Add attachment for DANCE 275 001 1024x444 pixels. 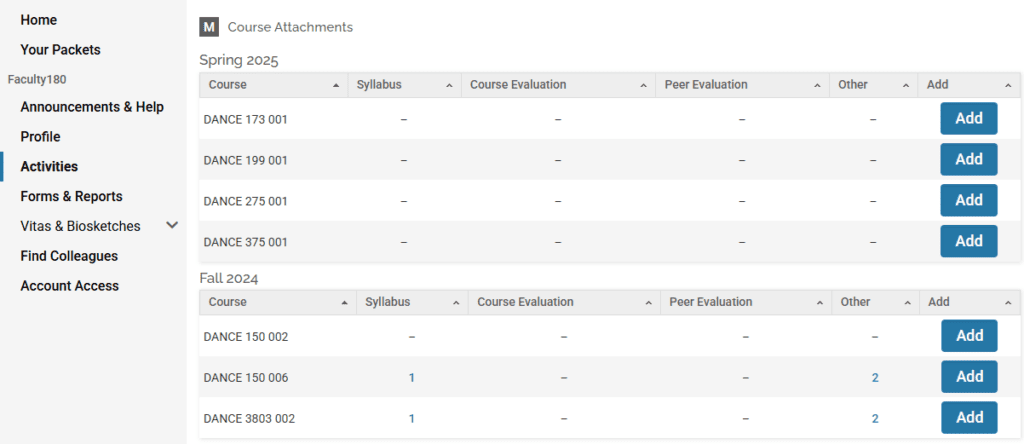click(x=969, y=200)
